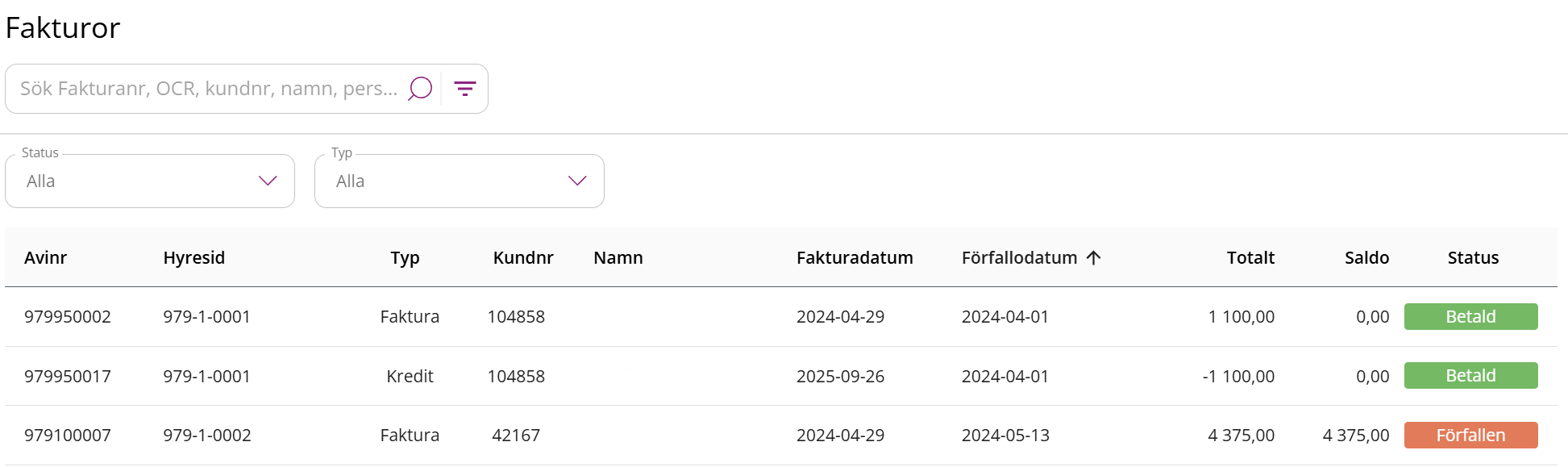Open credit invoice 979950017
The width and height of the screenshot is (1568, 467).
(68, 377)
